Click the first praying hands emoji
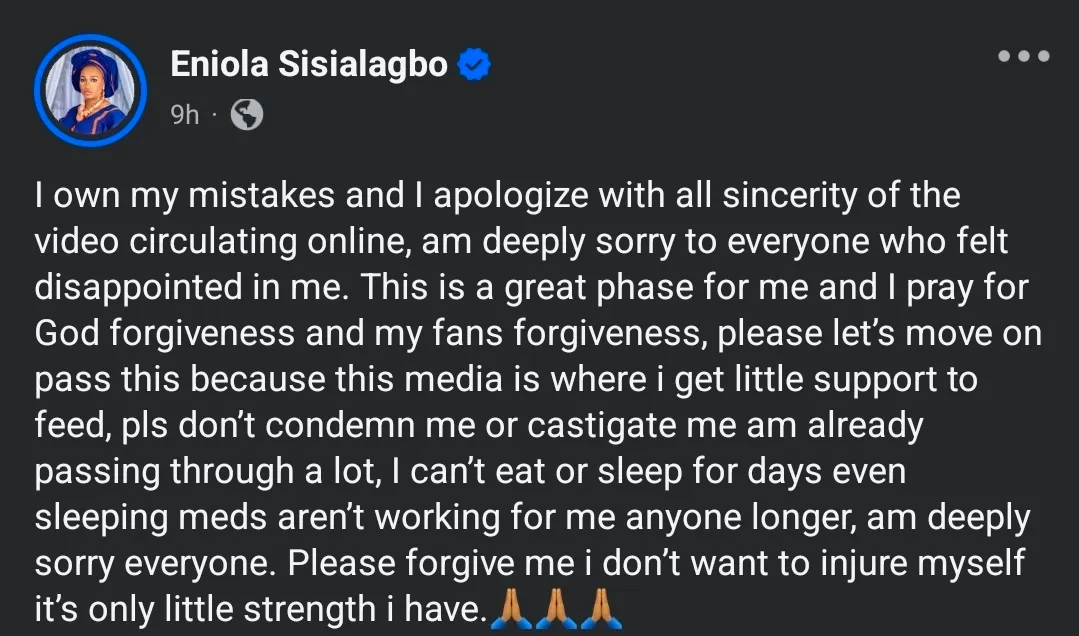The width and height of the screenshot is (1079, 636). [510, 609]
